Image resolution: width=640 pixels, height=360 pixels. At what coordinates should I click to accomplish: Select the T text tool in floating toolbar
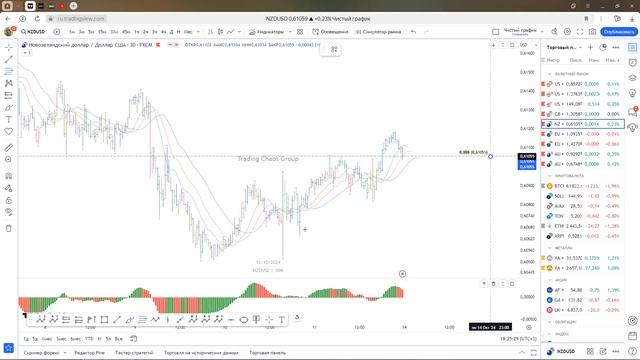pos(282,320)
